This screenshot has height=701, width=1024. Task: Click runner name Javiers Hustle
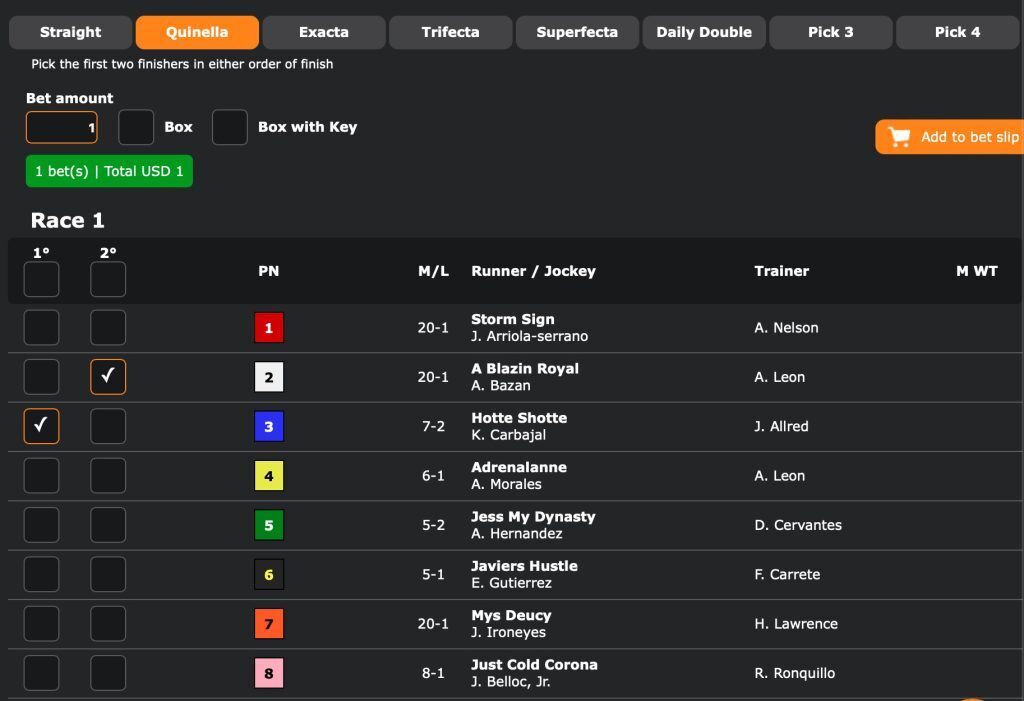point(524,566)
